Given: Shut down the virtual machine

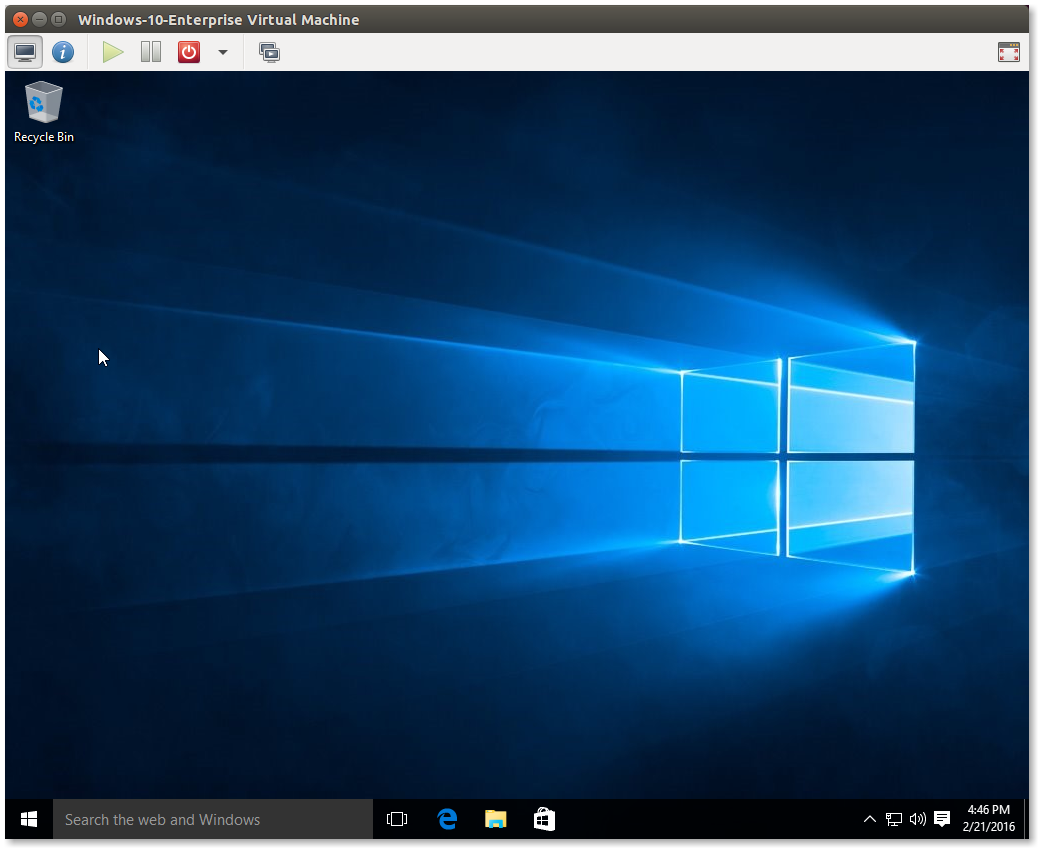Looking at the screenshot, I should 189,52.
